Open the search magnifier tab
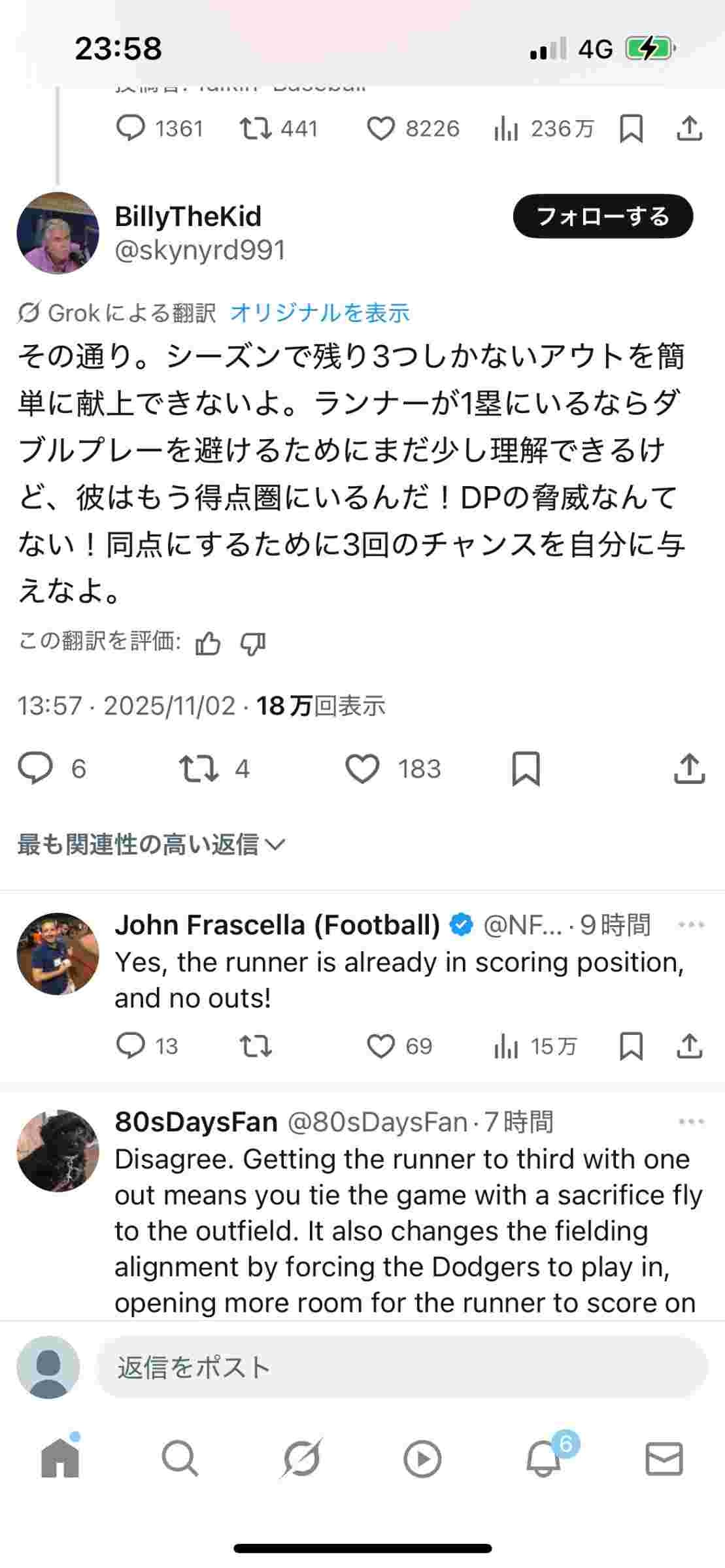 click(180, 1458)
